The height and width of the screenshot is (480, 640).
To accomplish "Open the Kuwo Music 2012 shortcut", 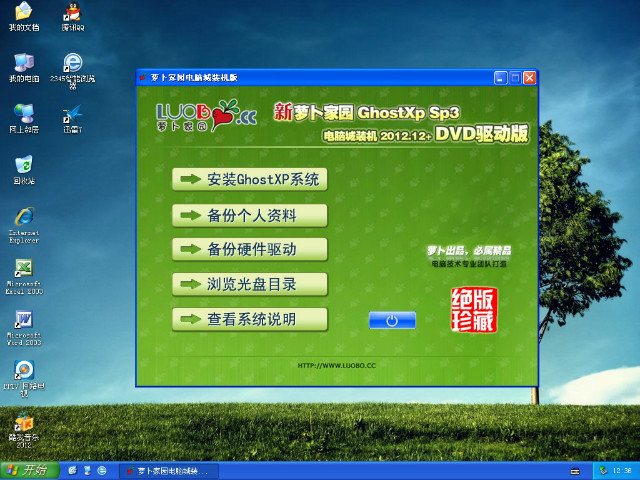I will pyautogui.click(x=23, y=423).
